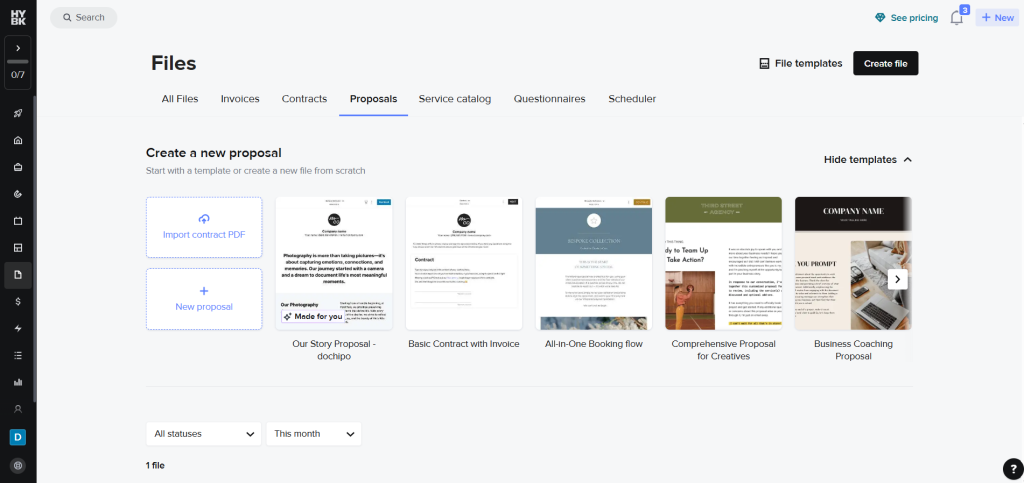Screen dimensions: 1024x483
Task: Open the All-in-One Booking flow thumbnail
Action: coord(594,263)
